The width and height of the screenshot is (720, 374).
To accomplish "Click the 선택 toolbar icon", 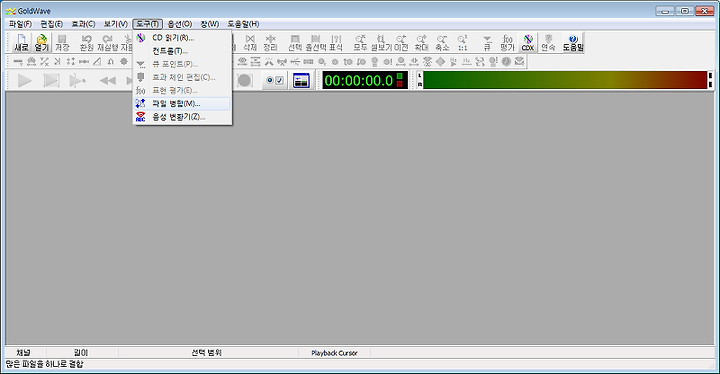I will point(295,42).
